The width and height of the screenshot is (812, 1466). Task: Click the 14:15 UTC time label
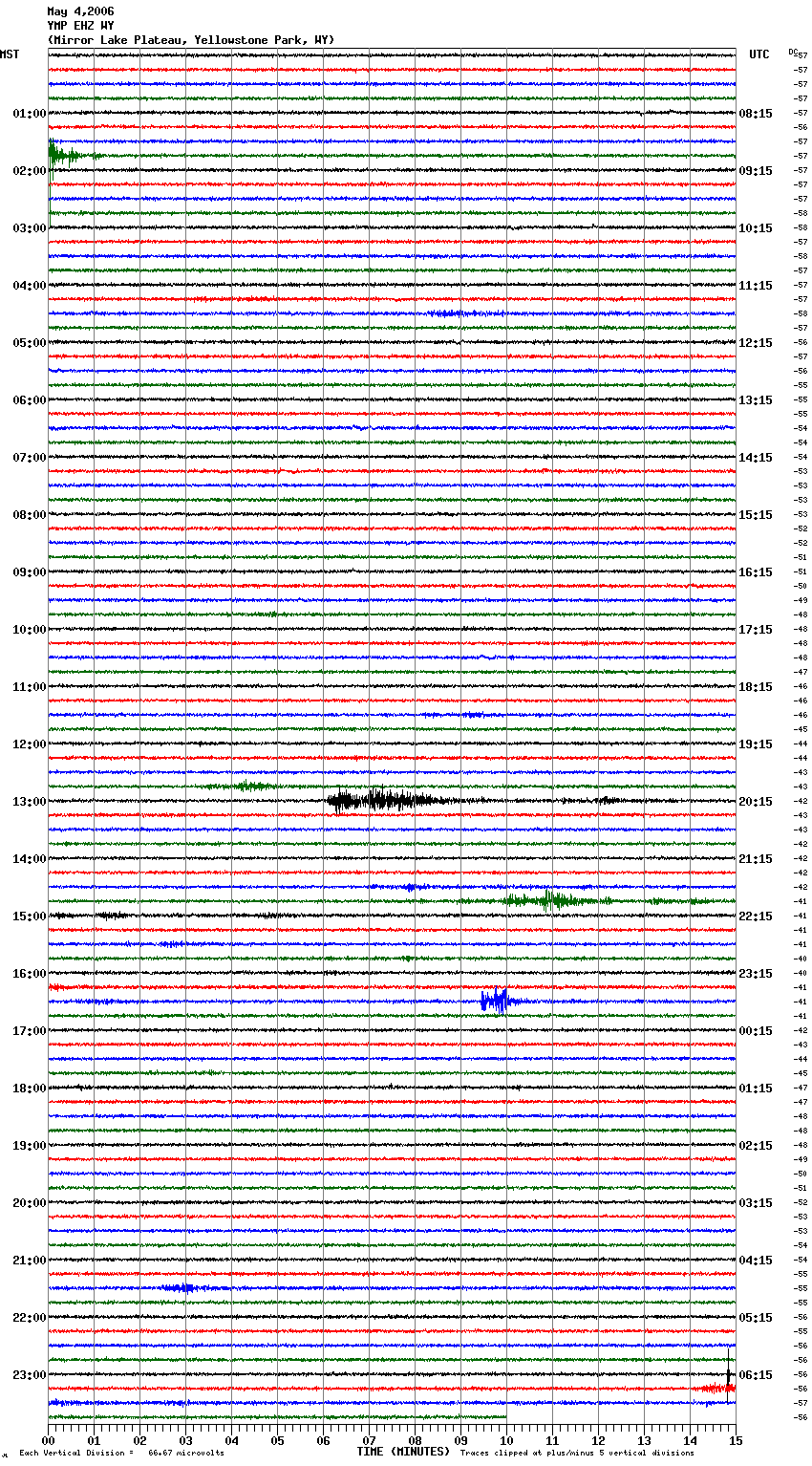point(756,458)
